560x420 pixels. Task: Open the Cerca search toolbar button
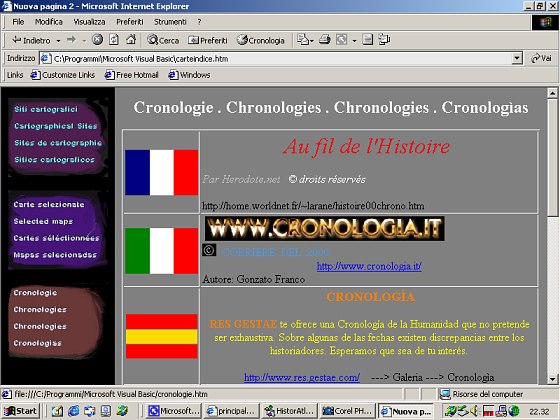[163, 40]
